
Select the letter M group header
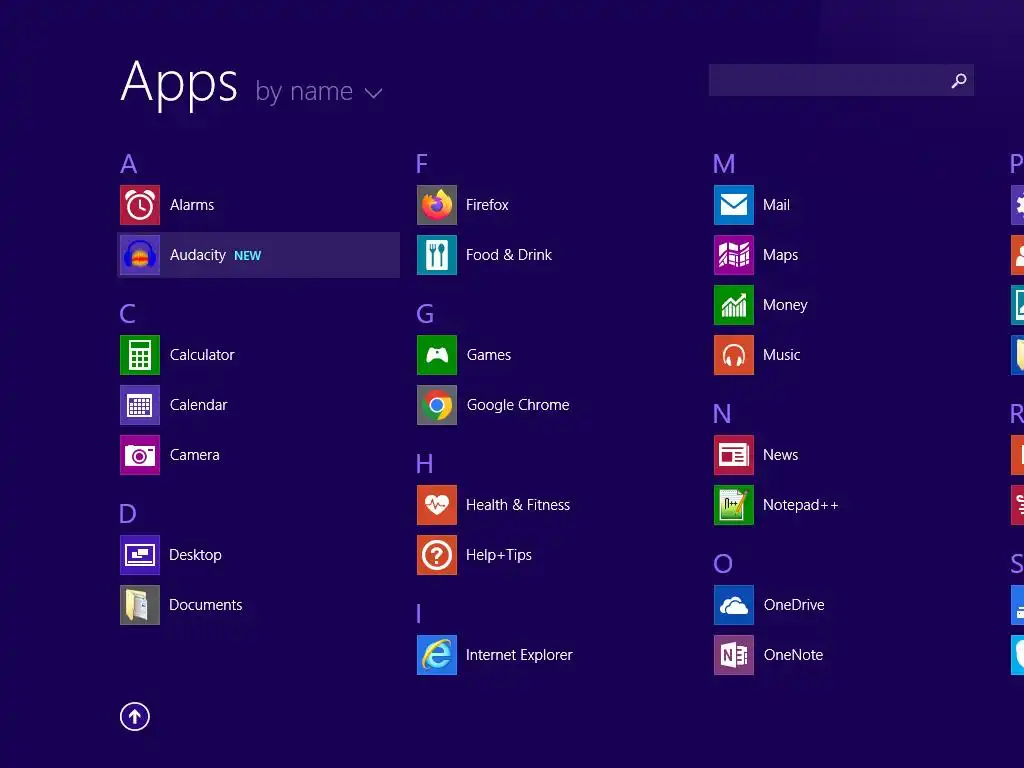[x=724, y=164]
